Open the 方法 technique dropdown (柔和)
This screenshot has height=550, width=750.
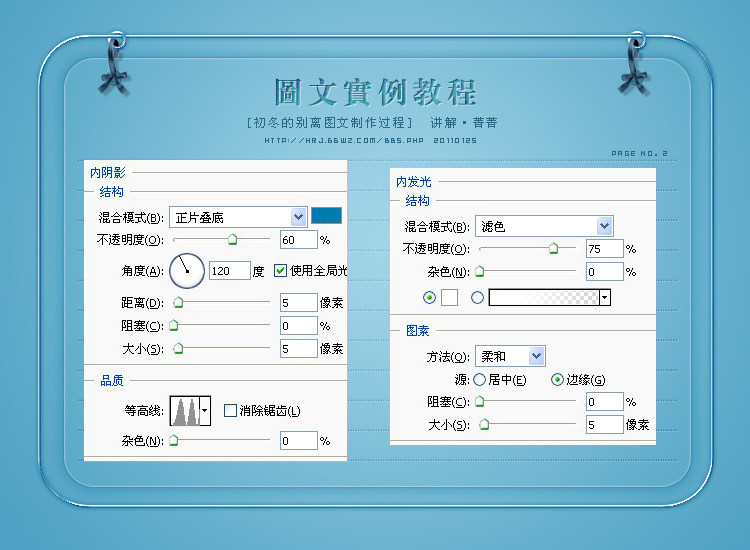[x=510, y=356]
